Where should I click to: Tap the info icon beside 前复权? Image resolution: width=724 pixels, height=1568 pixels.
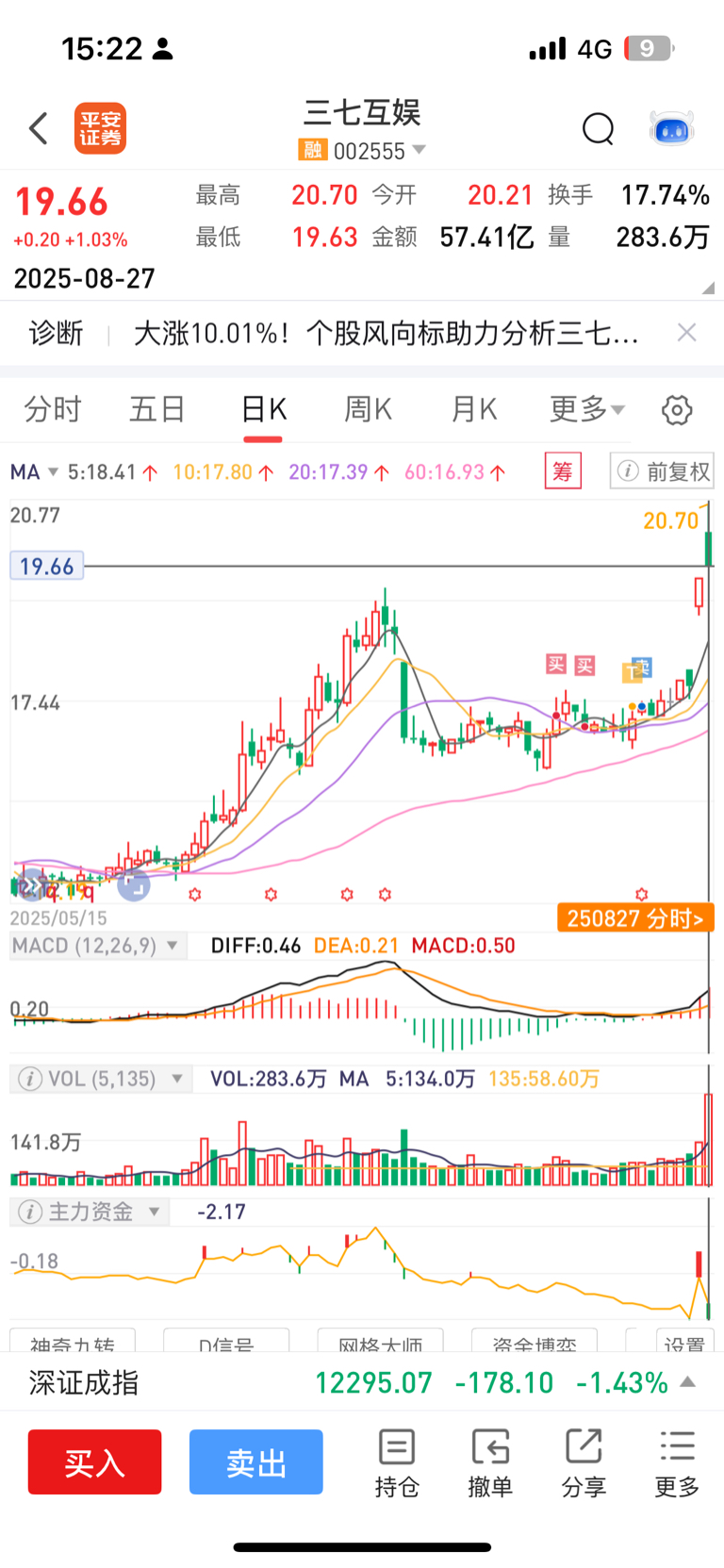point(628,470)
